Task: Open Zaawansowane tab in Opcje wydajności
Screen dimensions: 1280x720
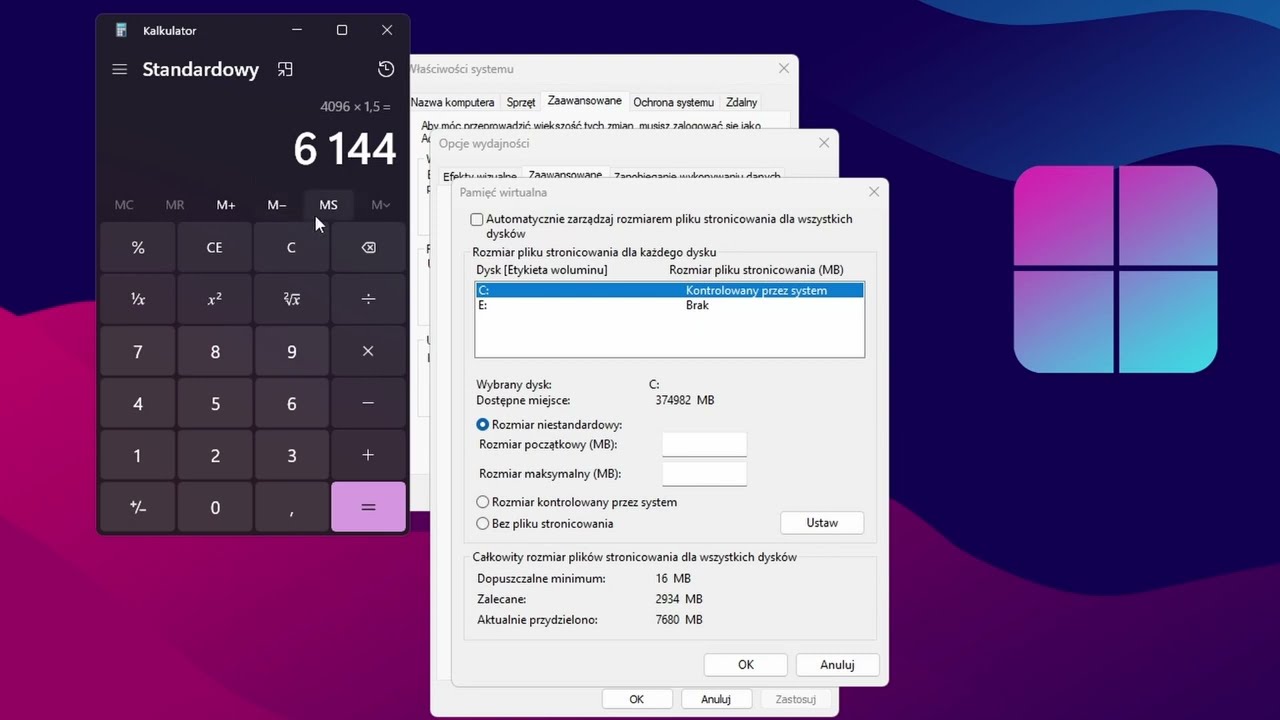Action: pos(565,175)
